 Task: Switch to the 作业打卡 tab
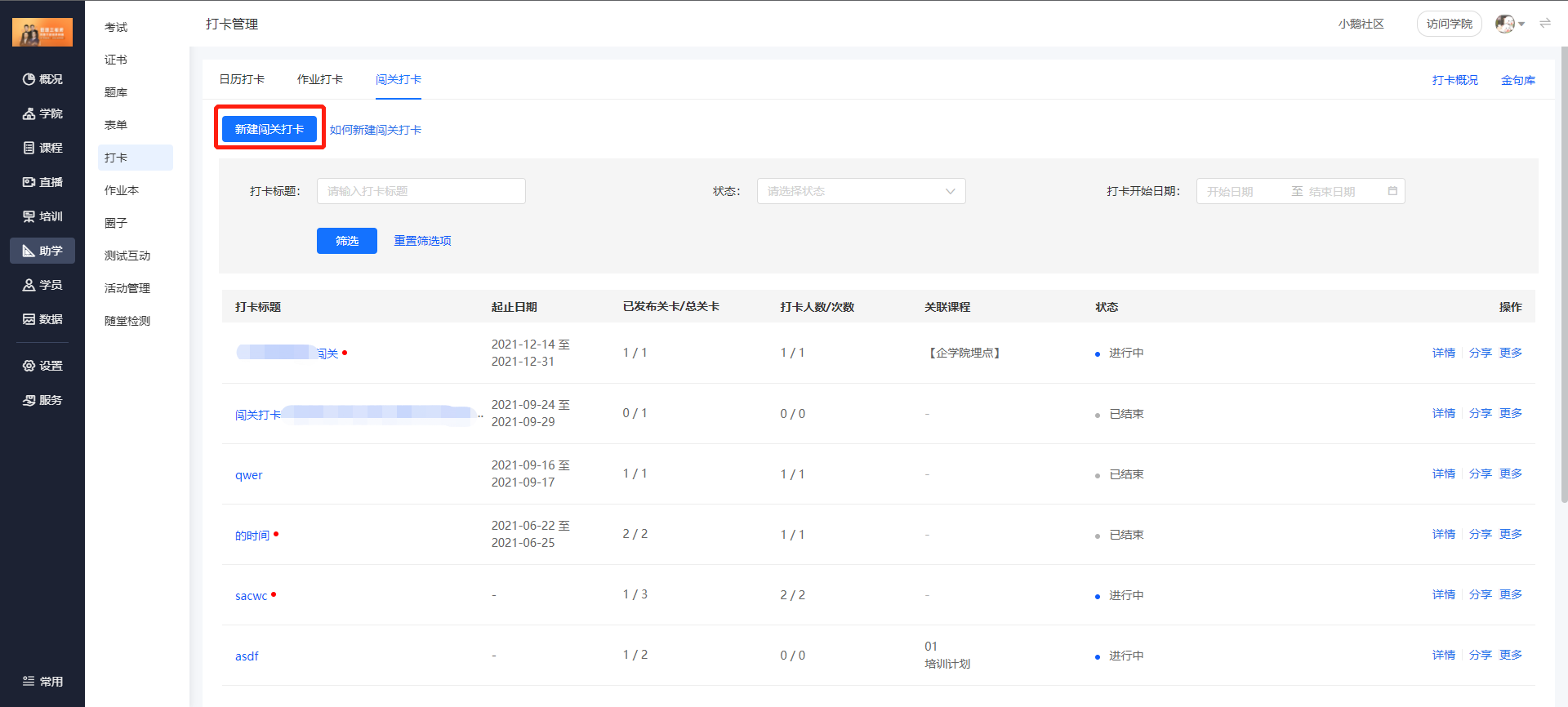(x=320, y=79)
